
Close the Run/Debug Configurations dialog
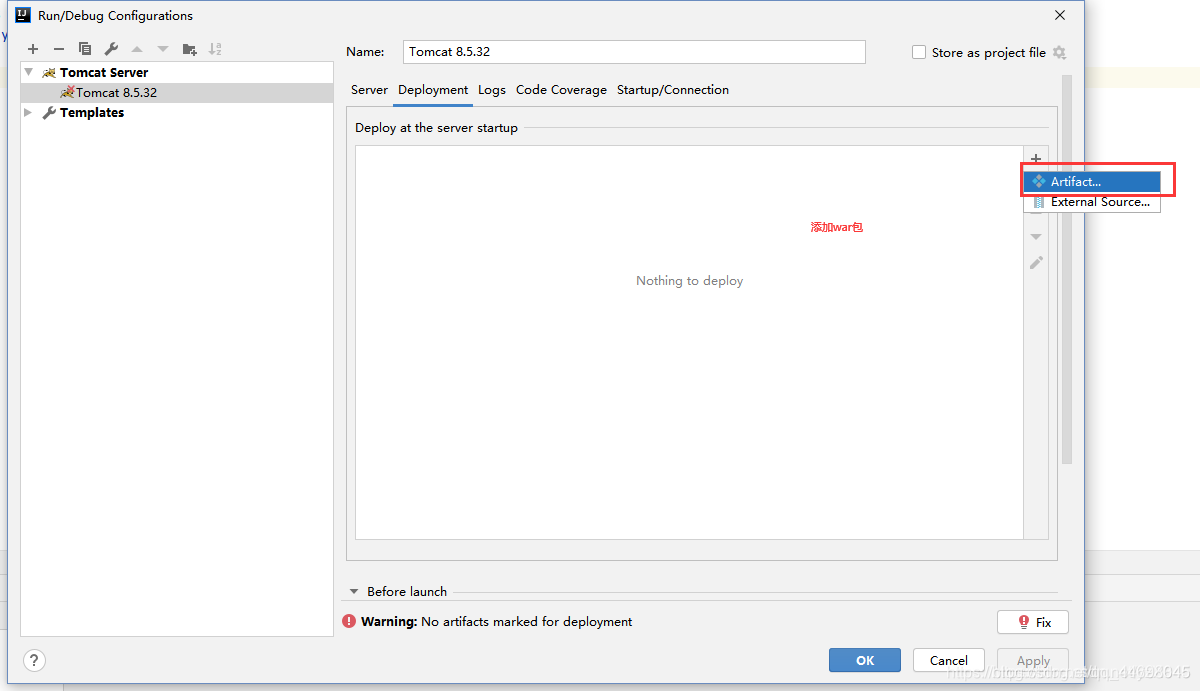click(1060, 15)
